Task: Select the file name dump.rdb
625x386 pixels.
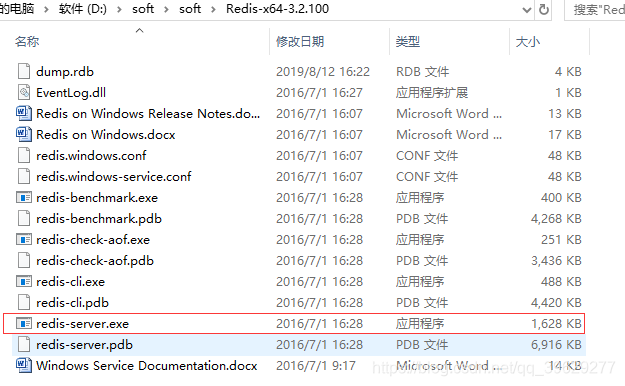Action: (x=65, y=72)
